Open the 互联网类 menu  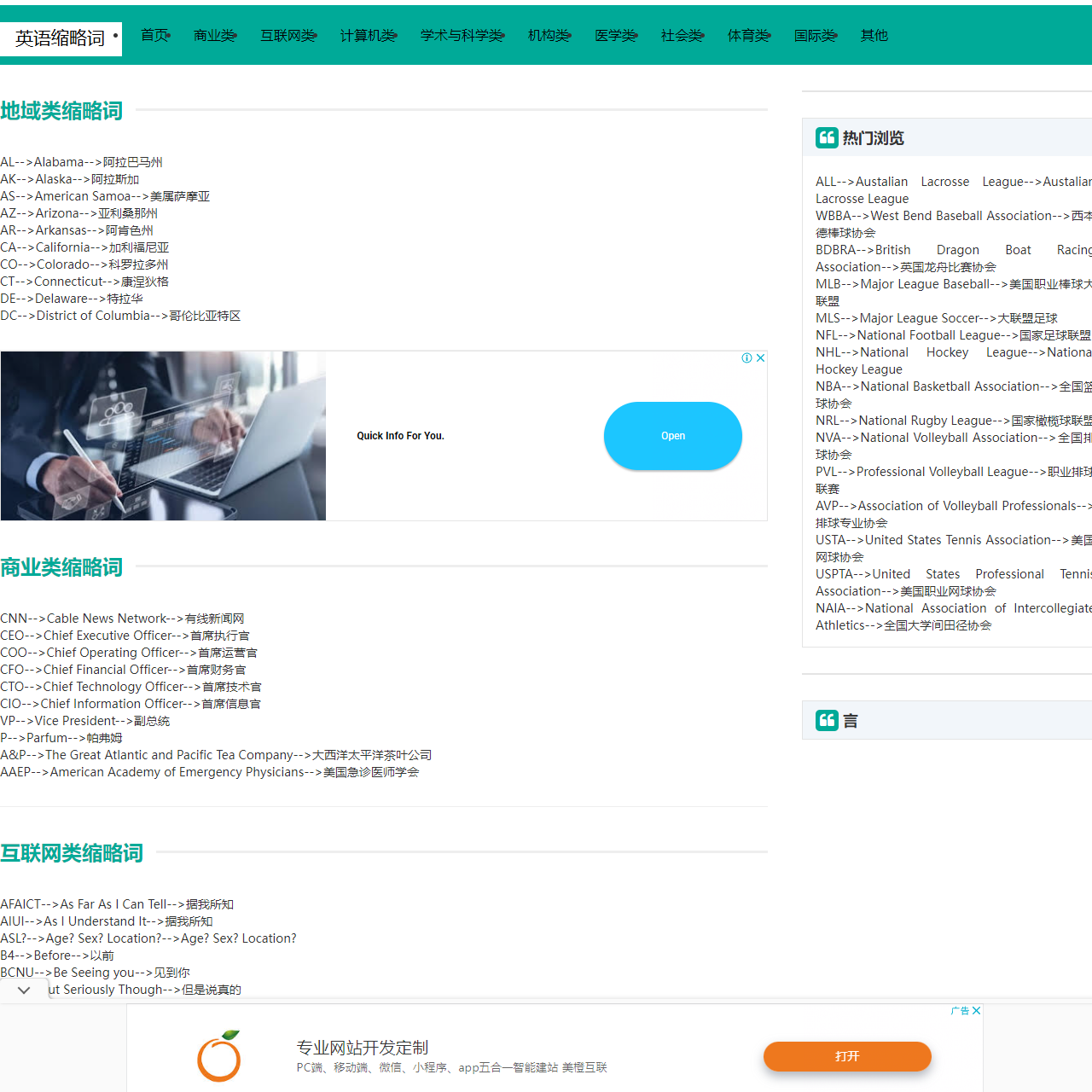tap(288, 35)
